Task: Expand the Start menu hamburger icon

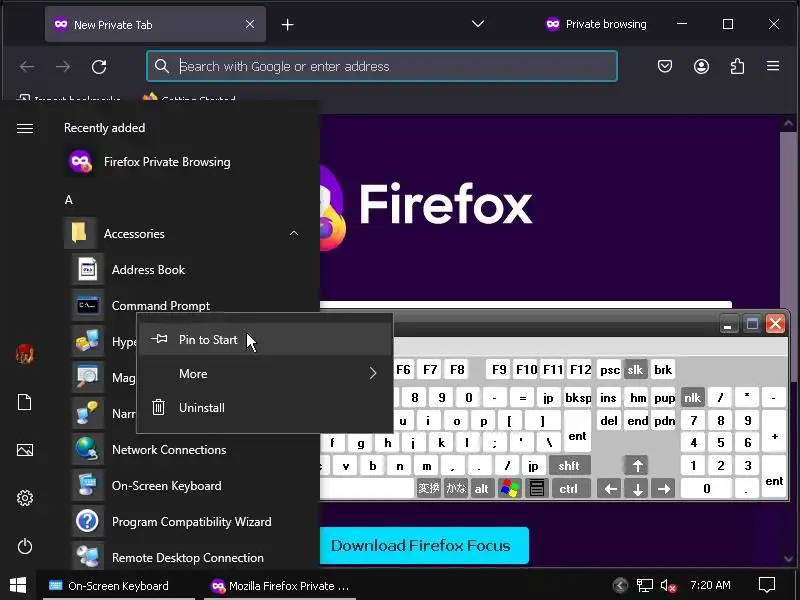Action: 25,128
